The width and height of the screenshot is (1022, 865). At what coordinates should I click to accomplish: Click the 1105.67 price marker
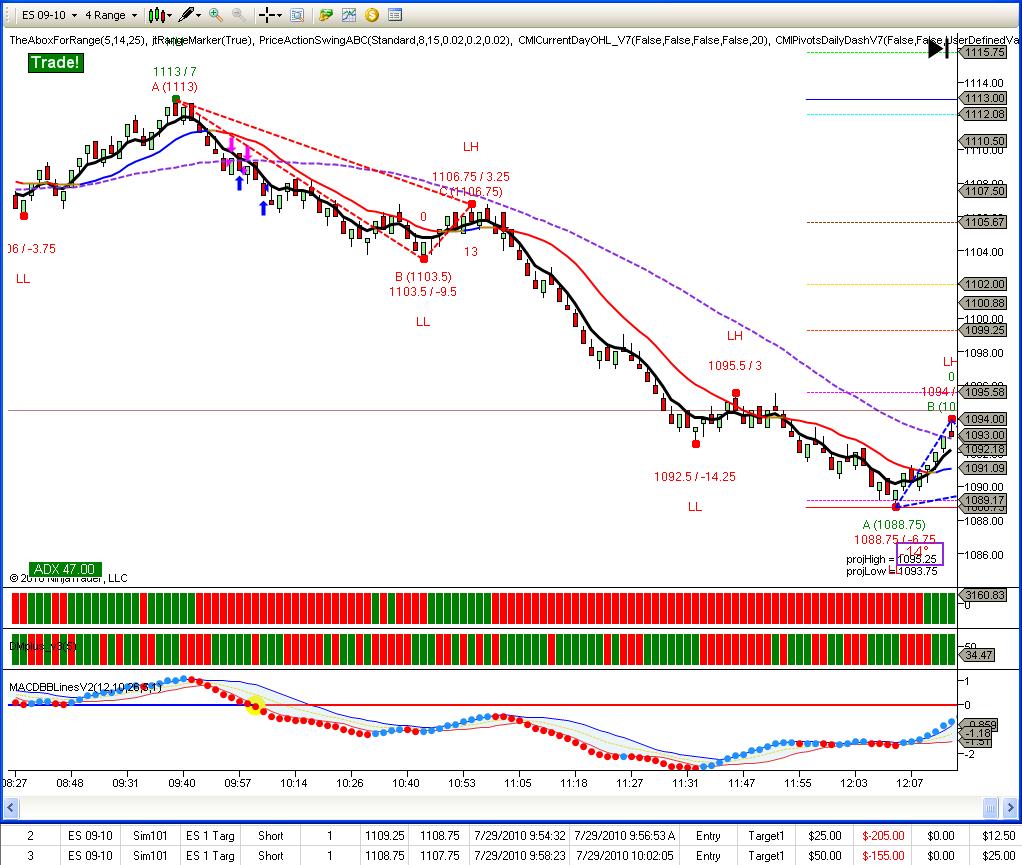(x=983, y=222)
